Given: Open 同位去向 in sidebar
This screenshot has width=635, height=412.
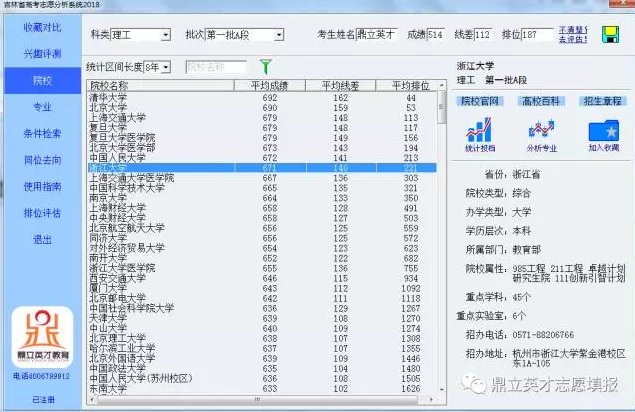Looking at the screenshot, I should click(x=42, y=160).
